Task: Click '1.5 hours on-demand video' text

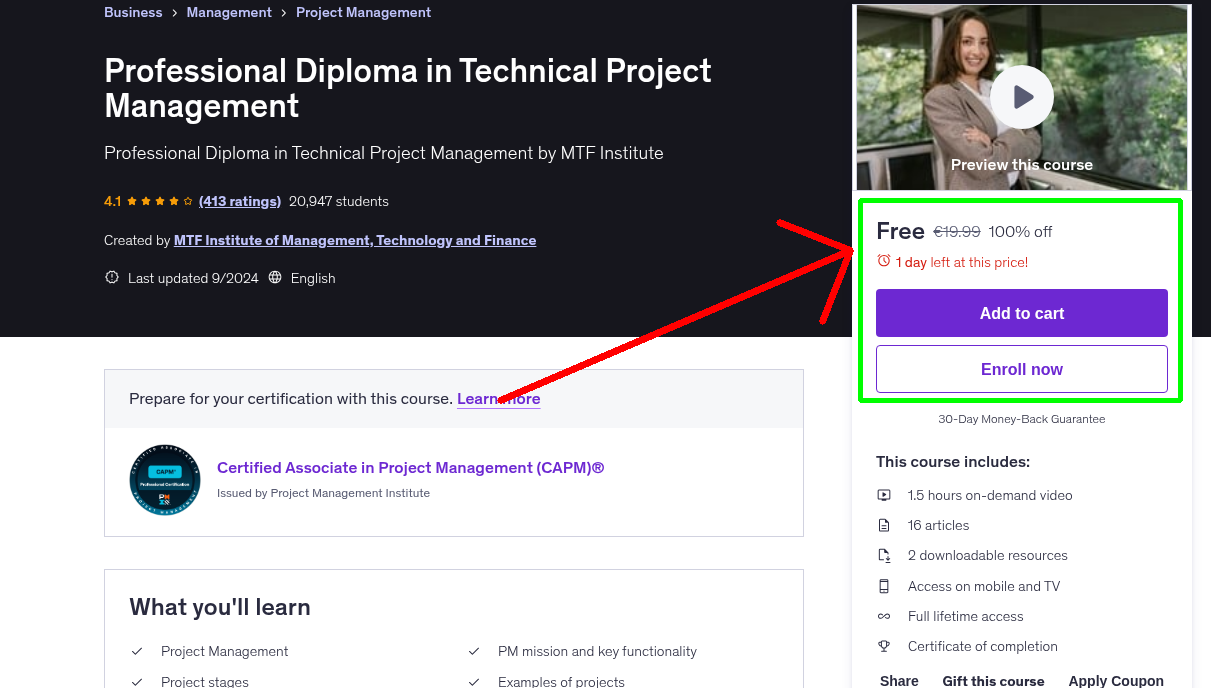Action: 990,495
